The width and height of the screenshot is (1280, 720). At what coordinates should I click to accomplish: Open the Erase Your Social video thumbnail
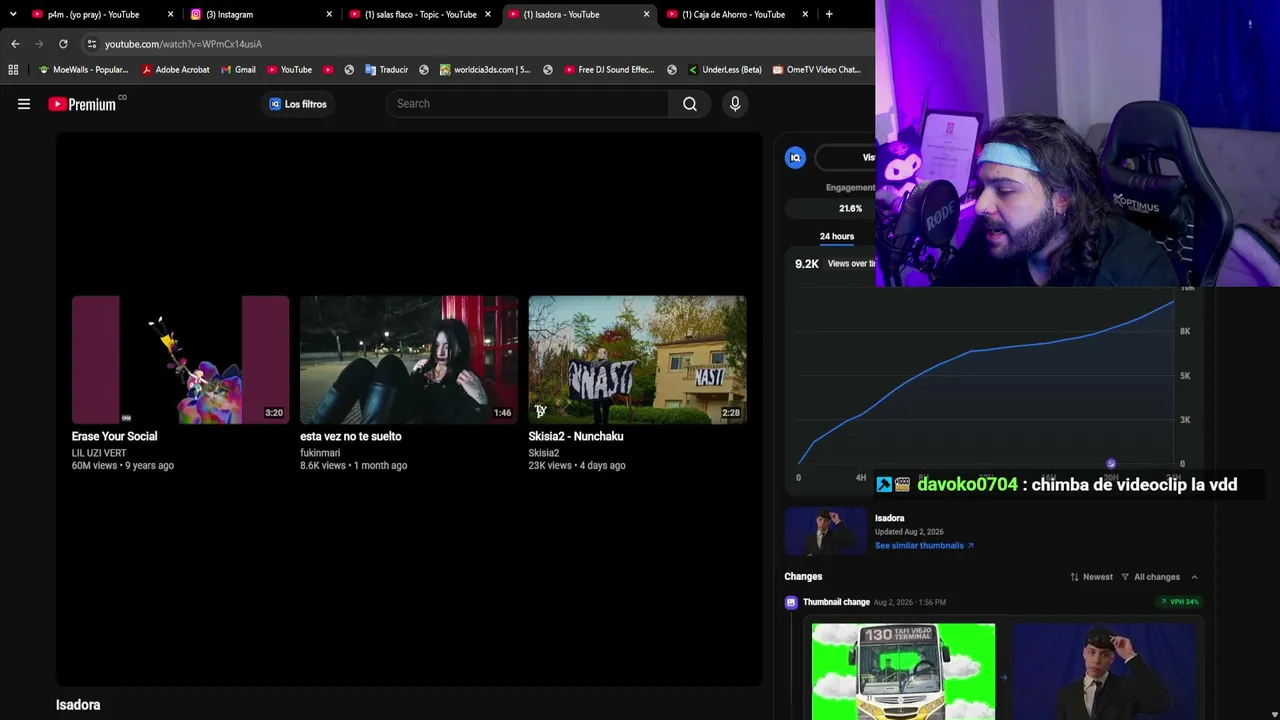tap(180, 360)
